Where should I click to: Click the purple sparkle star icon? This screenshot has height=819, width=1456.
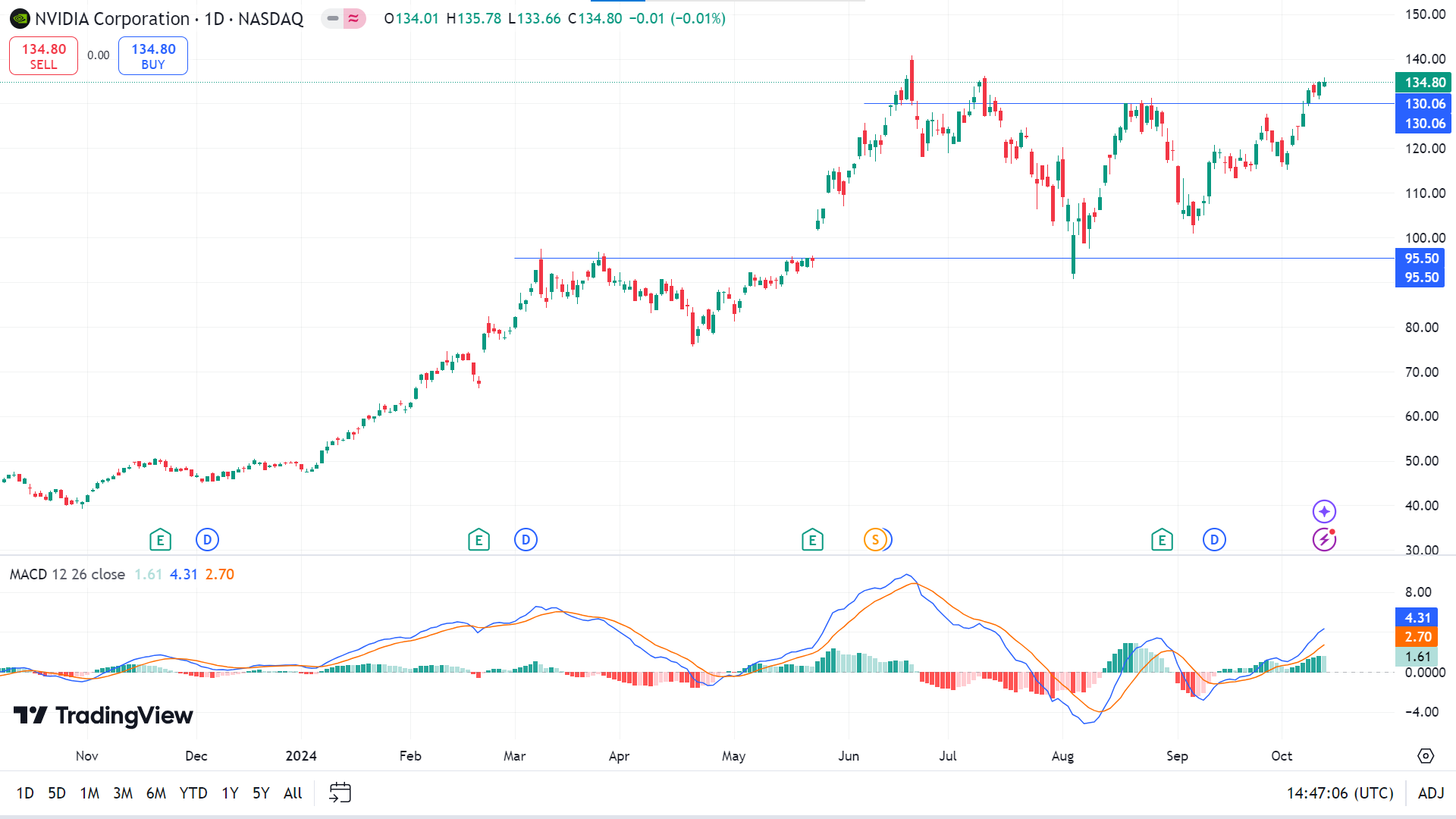pyautogui.click(x=1324, y=511)
